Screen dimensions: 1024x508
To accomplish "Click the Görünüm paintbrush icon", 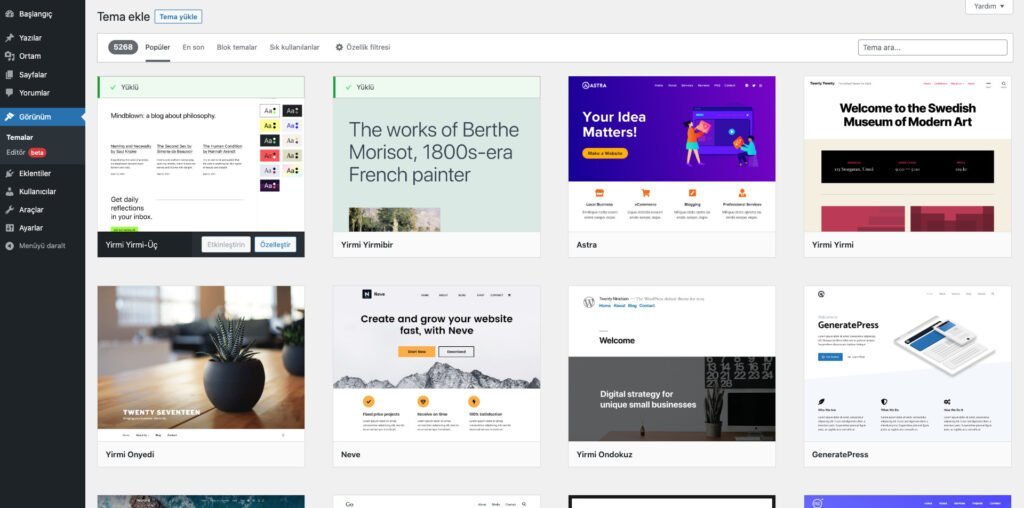I will (9, 117).
